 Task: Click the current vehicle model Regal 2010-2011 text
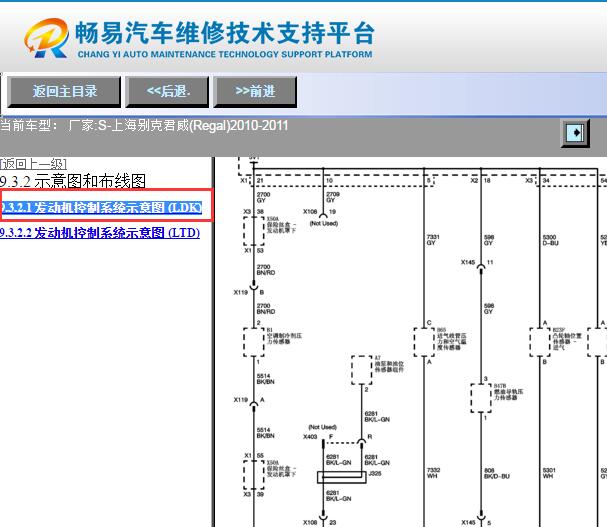point(144,125)
